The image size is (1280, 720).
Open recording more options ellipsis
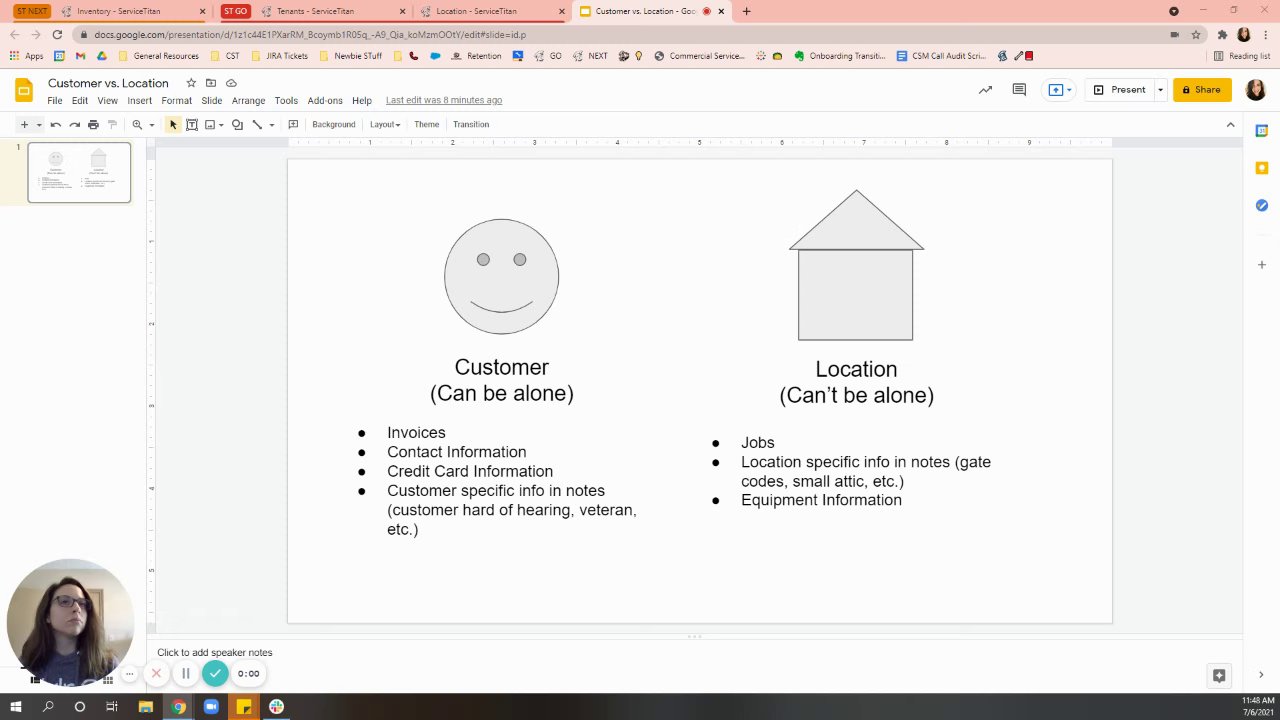pyautogui.click(x=129, y=674)
